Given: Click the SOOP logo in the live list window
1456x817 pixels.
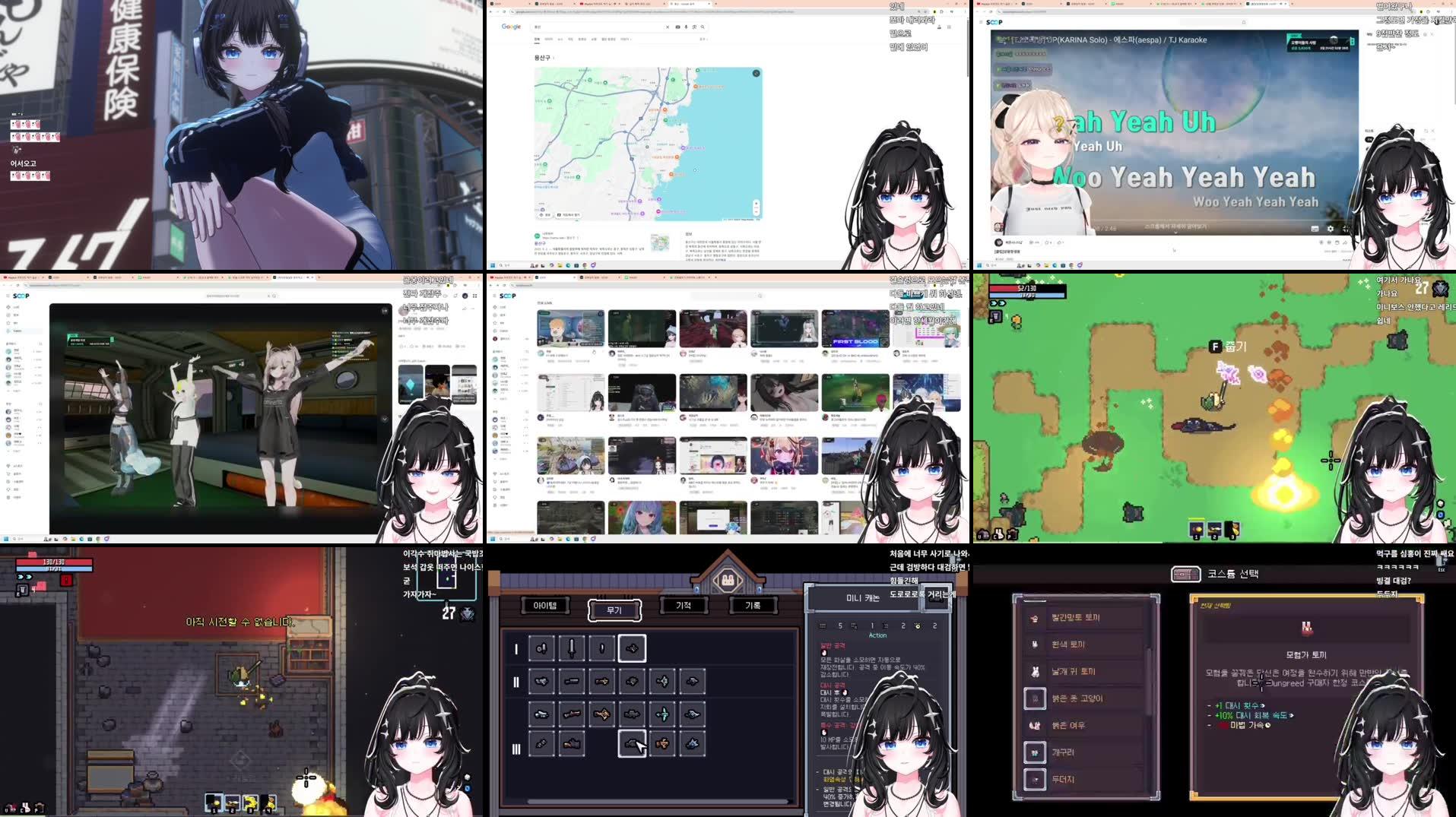Looking at the screenshot, I should click(507, 296).
